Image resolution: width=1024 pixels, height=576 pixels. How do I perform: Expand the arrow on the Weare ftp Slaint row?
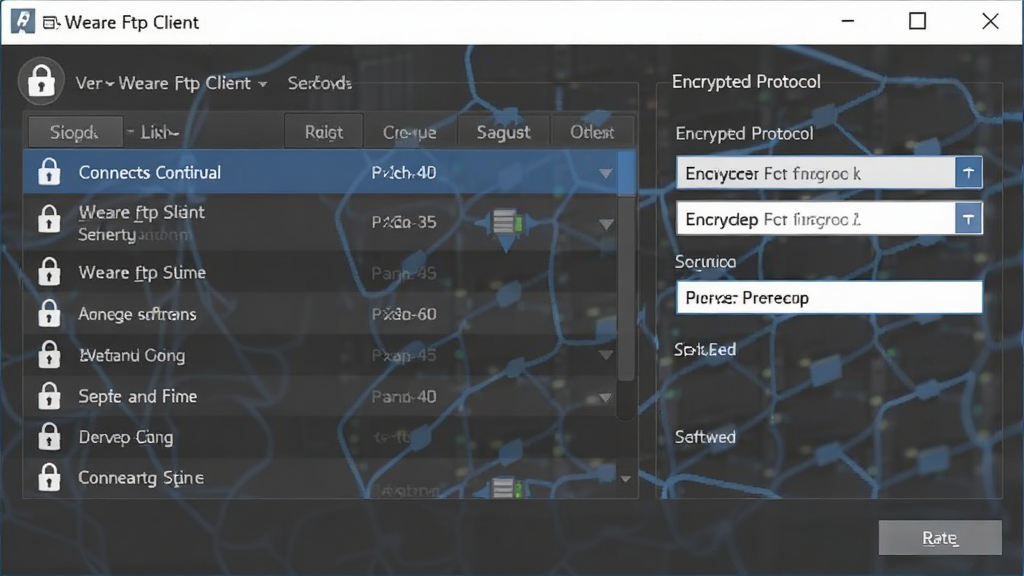point(606,224)
